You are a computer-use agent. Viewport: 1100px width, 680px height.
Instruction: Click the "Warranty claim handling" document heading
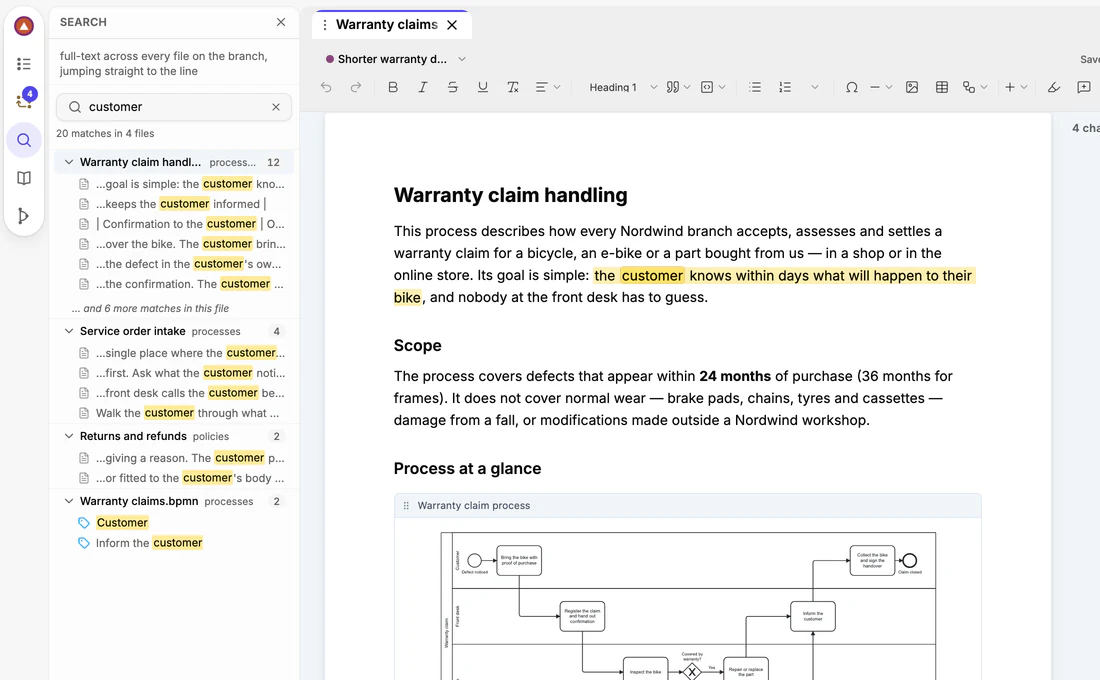(511, 195)
